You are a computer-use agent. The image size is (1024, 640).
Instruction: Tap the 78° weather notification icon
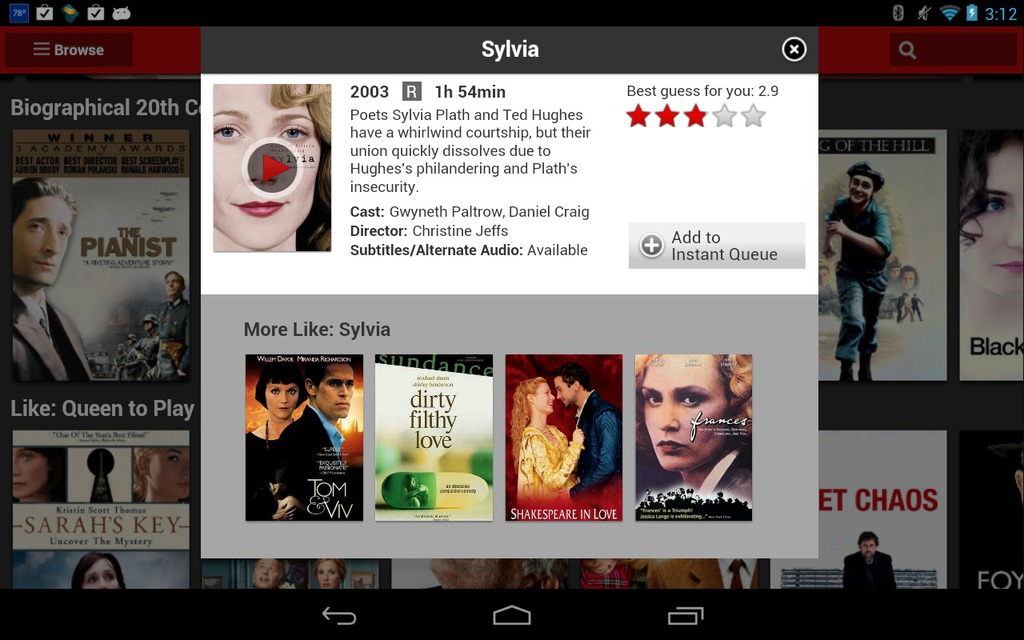(19, 12)
